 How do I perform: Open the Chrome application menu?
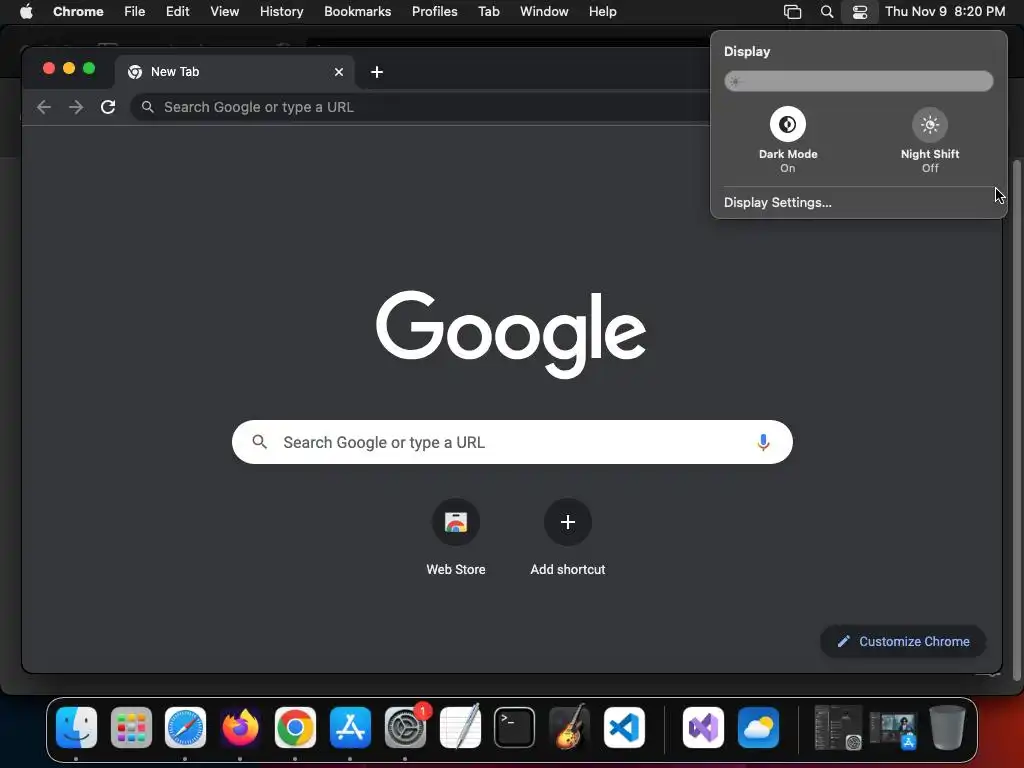(78, 12)
